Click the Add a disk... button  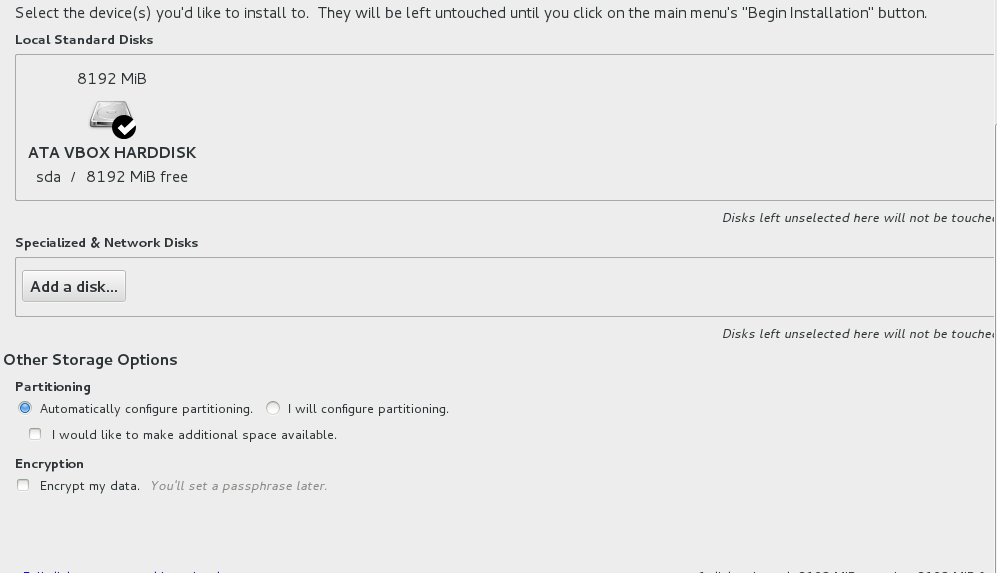74,286
